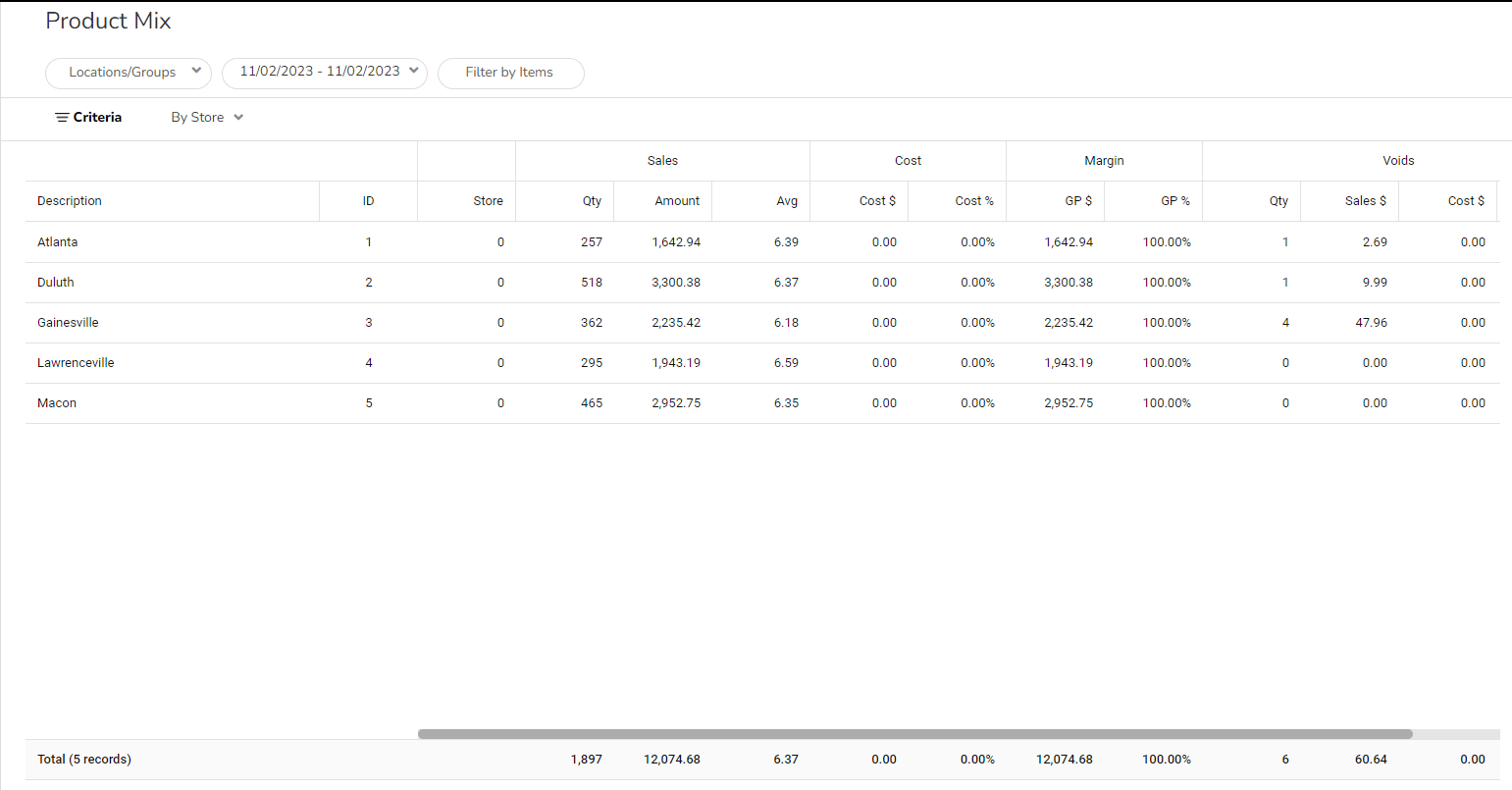Screen dimensions: 1512x790
Task: Click the Cost % column header
Action: pos(973,201)
